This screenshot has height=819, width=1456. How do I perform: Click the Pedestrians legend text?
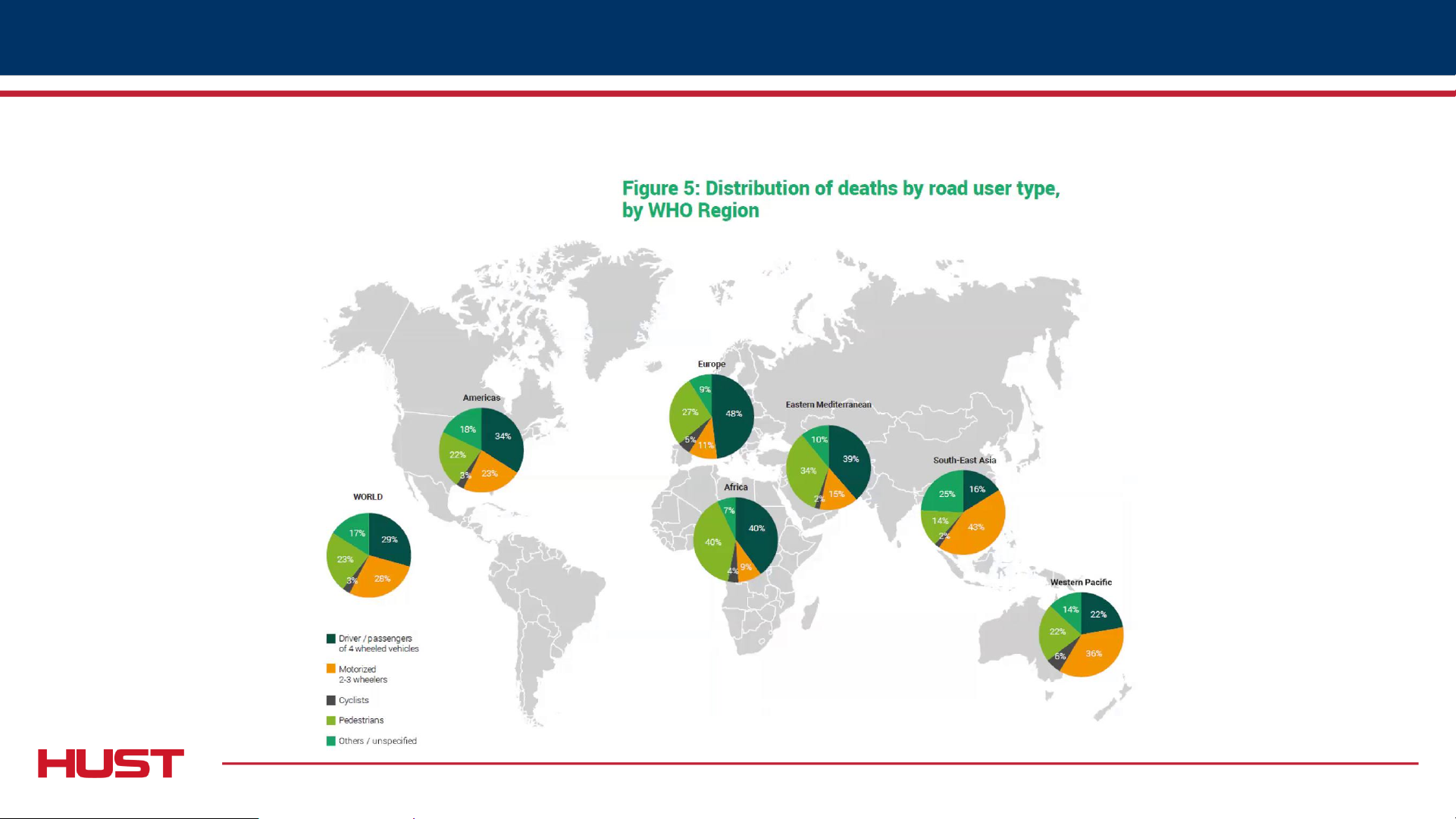(x=361, y=721)
